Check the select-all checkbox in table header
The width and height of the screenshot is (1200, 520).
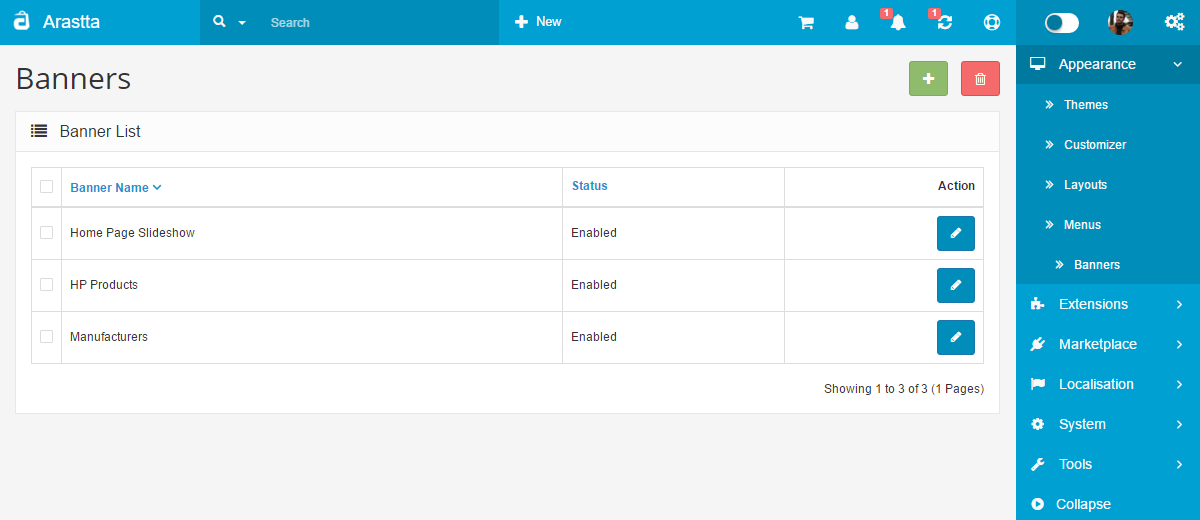point(46,186)
